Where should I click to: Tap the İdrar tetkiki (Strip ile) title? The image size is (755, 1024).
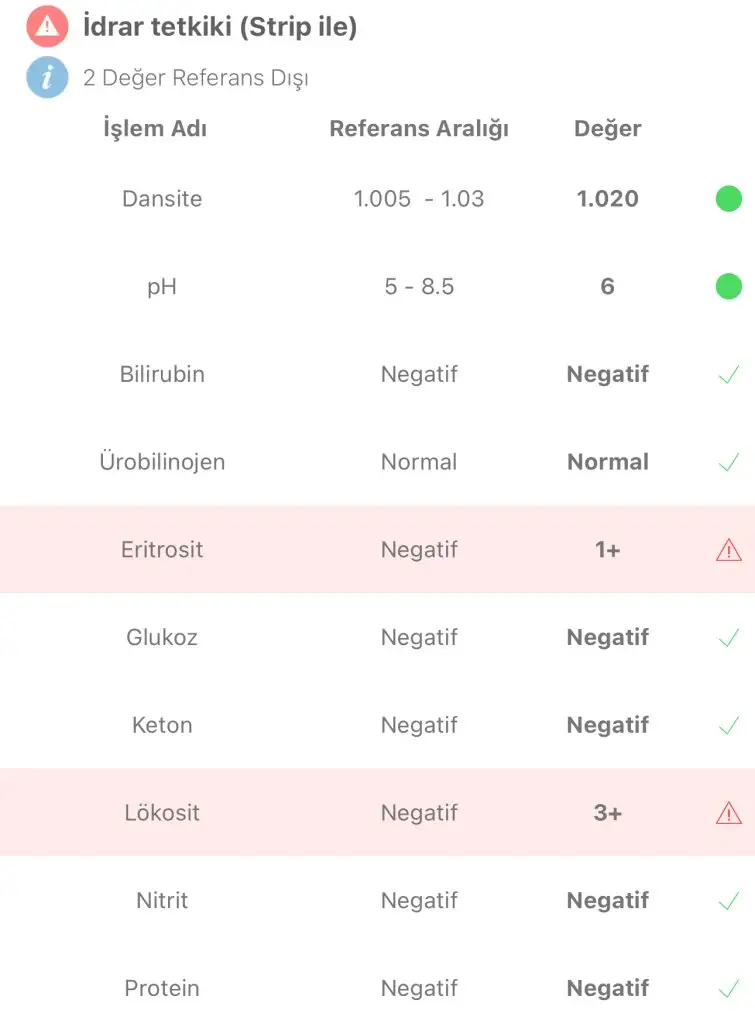tap(220, 27)
